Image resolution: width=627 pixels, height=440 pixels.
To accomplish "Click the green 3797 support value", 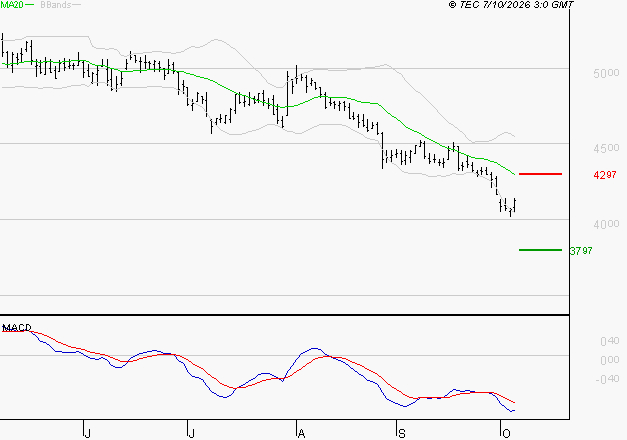I will (581, 251).
